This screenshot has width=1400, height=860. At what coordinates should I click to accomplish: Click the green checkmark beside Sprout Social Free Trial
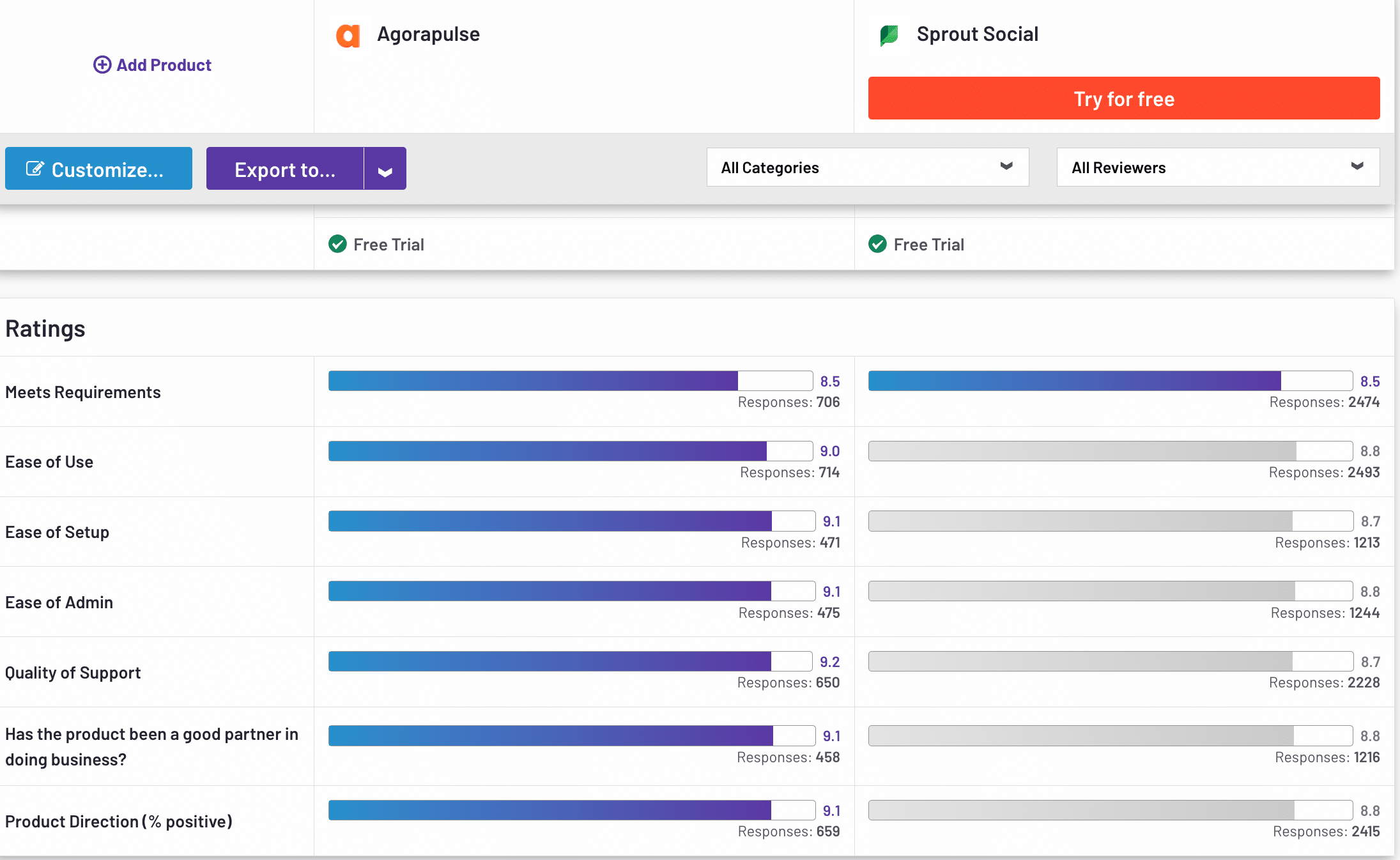click(x=877, y=244)
